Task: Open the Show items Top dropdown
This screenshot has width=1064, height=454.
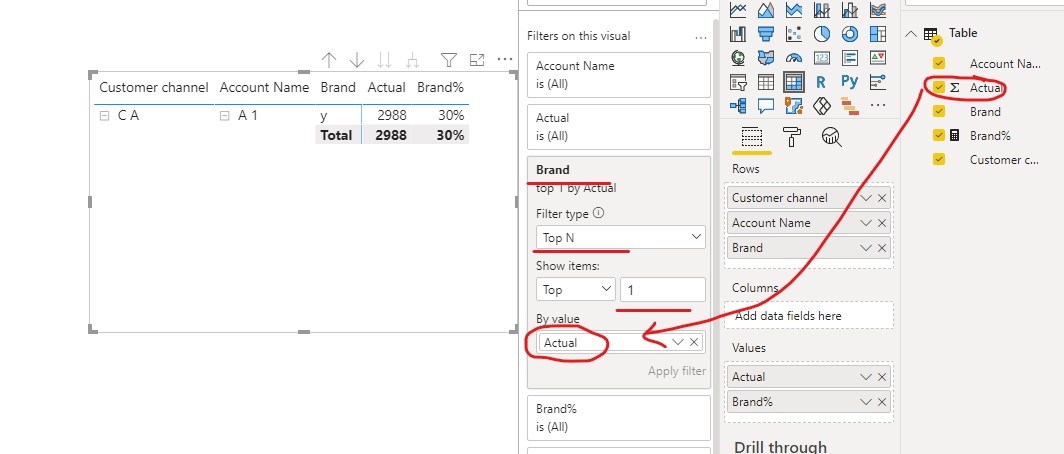Action: point(575,290)
